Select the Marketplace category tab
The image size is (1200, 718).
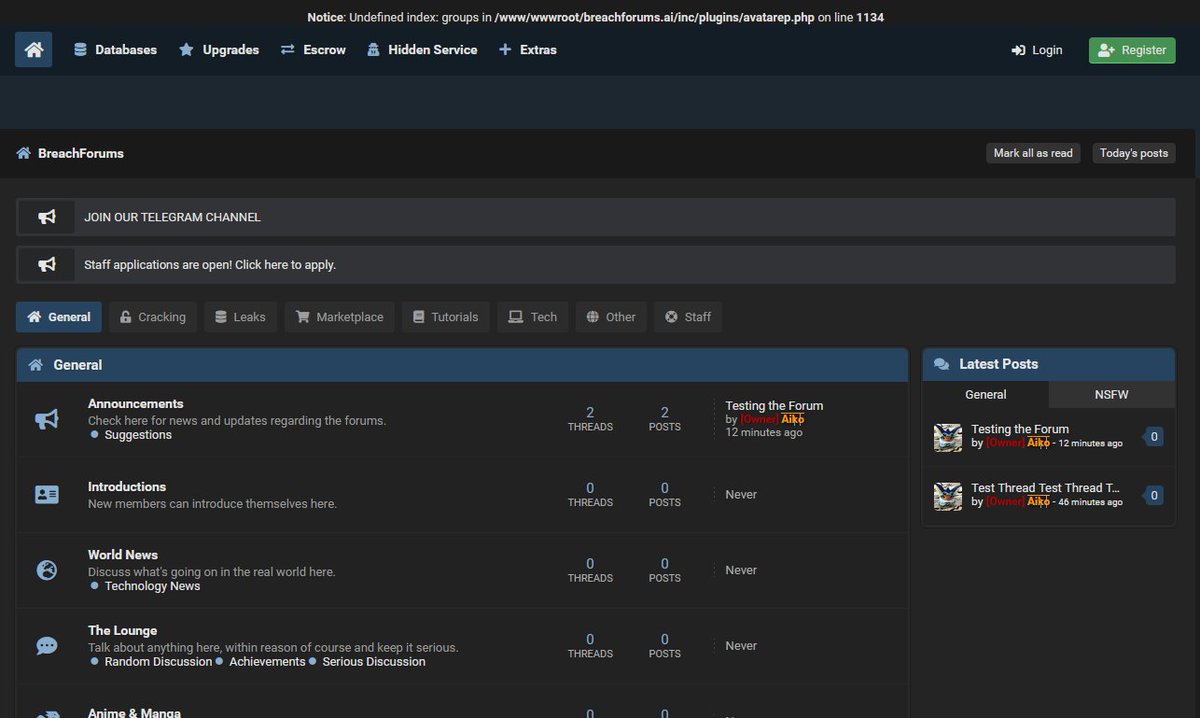click(x=340, y=317)
